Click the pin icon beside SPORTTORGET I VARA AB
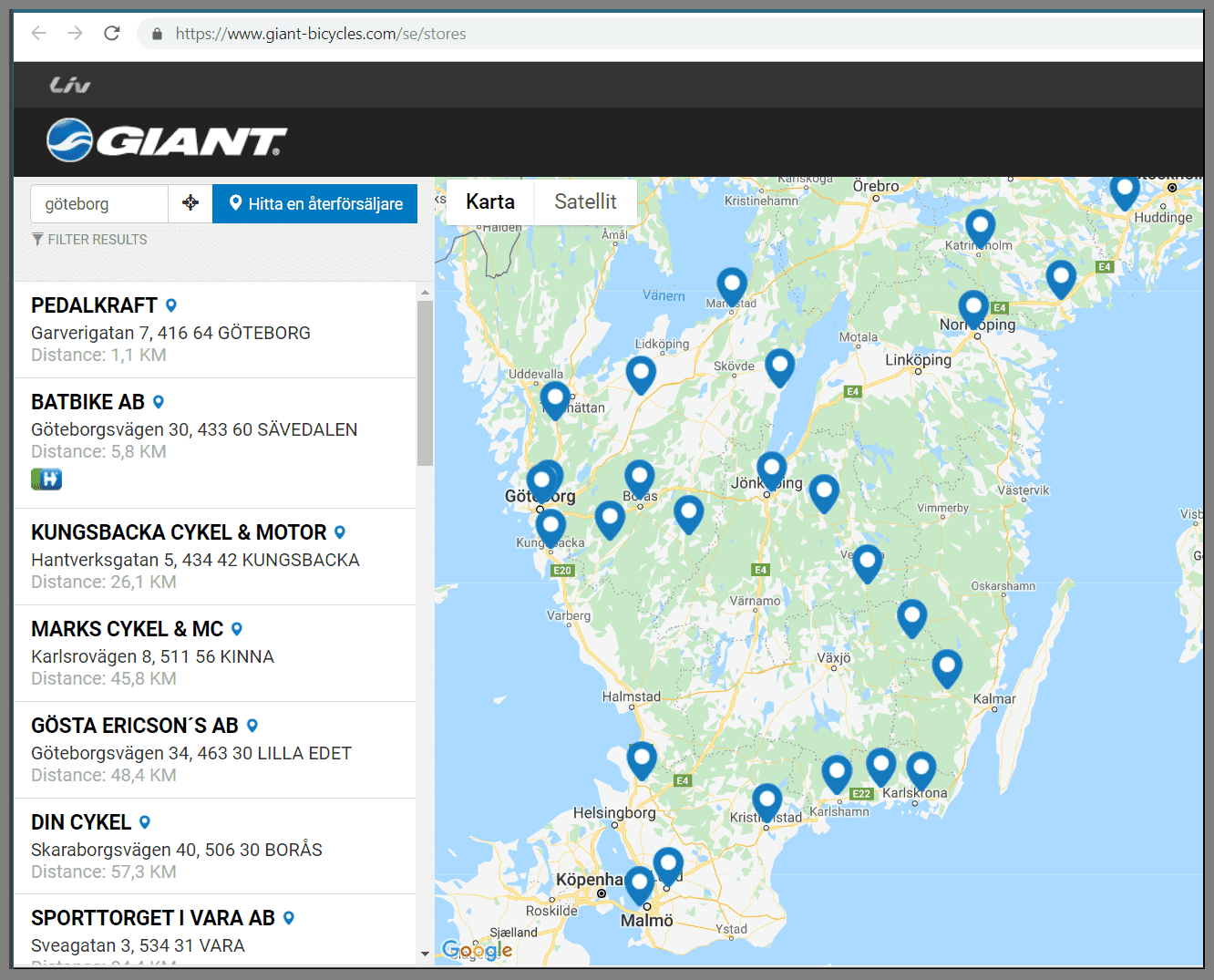This screenshot has height=980, width=1214. pos(289,918)
